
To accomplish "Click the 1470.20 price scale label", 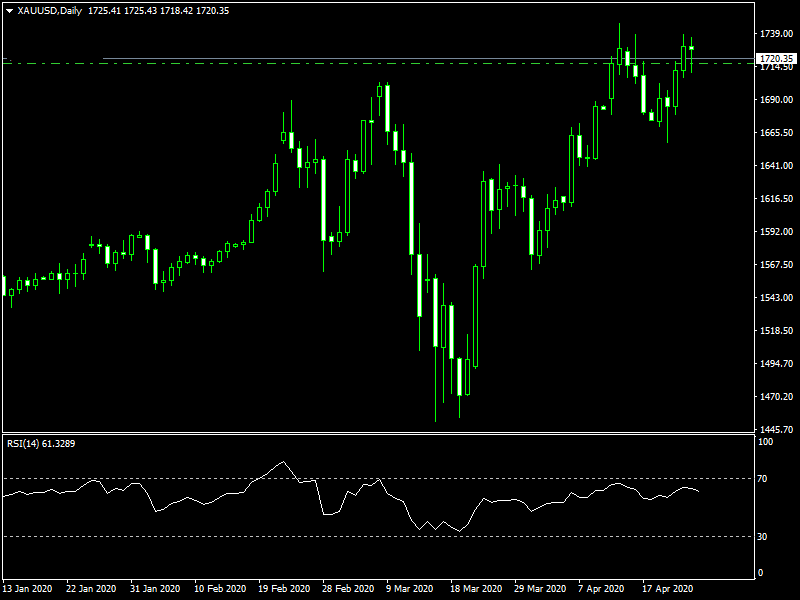I will tap(777, 396).
